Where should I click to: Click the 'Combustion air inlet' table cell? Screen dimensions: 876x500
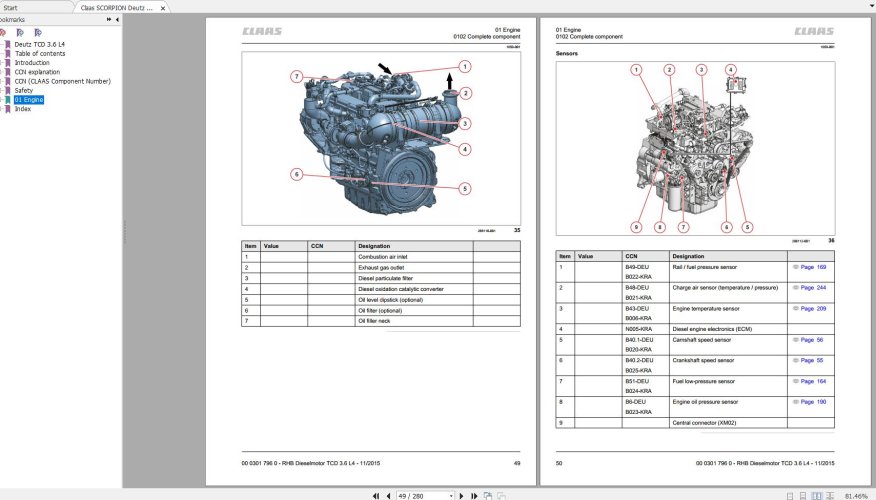(414, 257)
